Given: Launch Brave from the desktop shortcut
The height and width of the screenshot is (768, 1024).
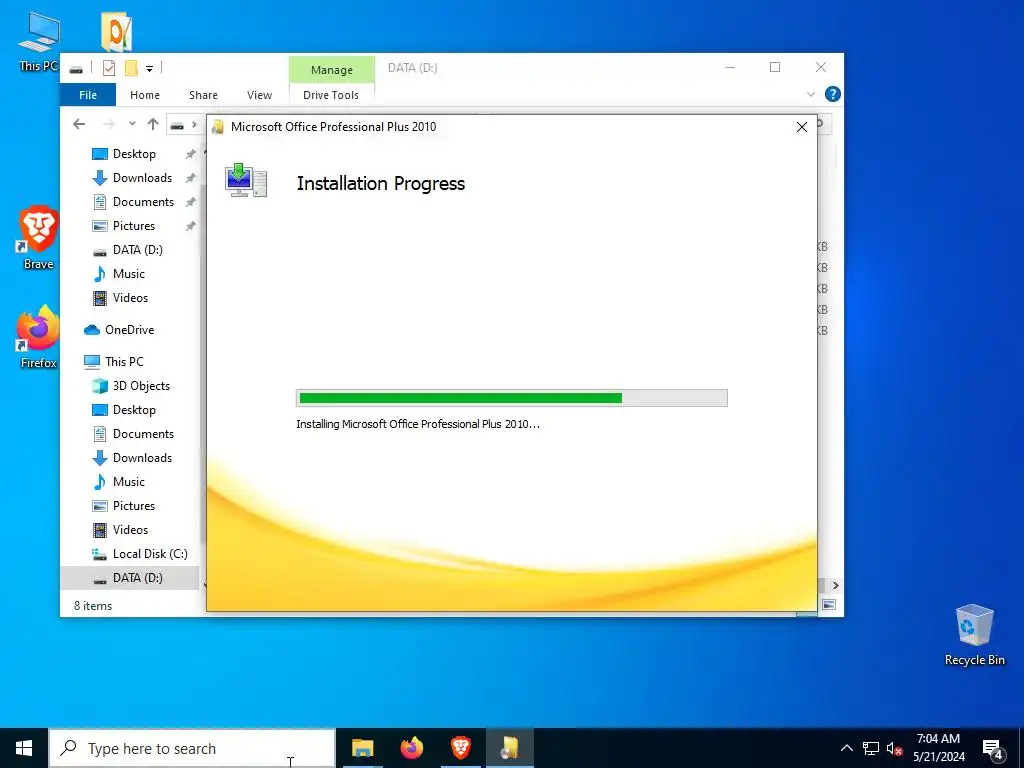Looking at the screenshot, I should pyautogui.click(x=39, y=238).
